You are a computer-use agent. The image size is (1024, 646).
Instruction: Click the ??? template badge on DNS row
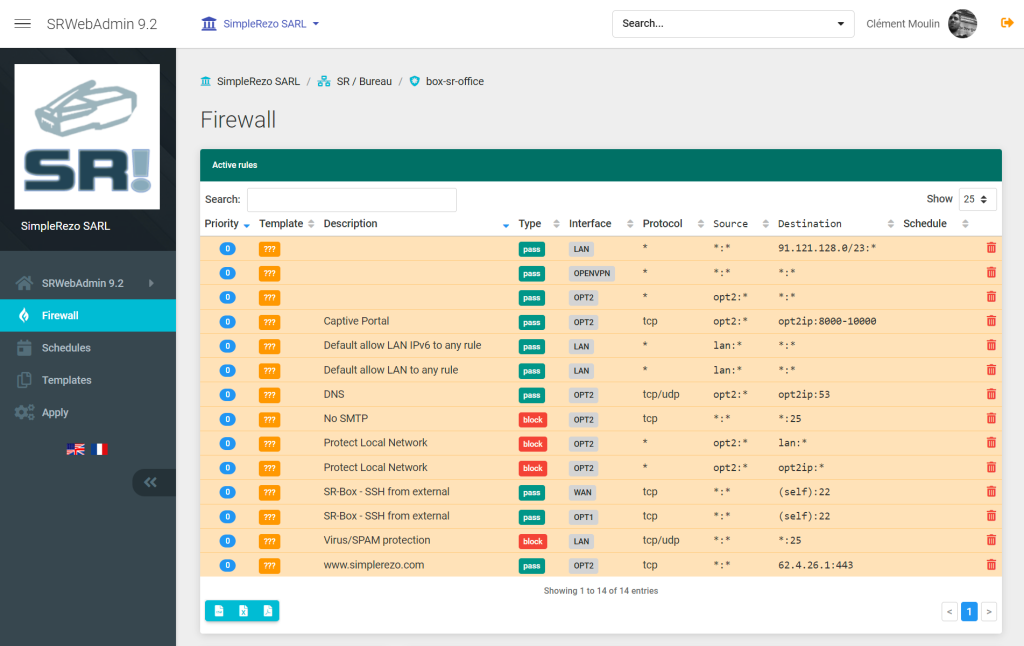tap(269, 395)
